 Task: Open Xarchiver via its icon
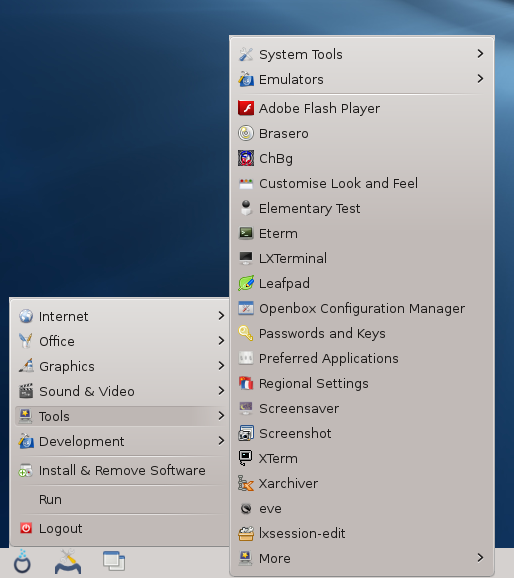246,483
